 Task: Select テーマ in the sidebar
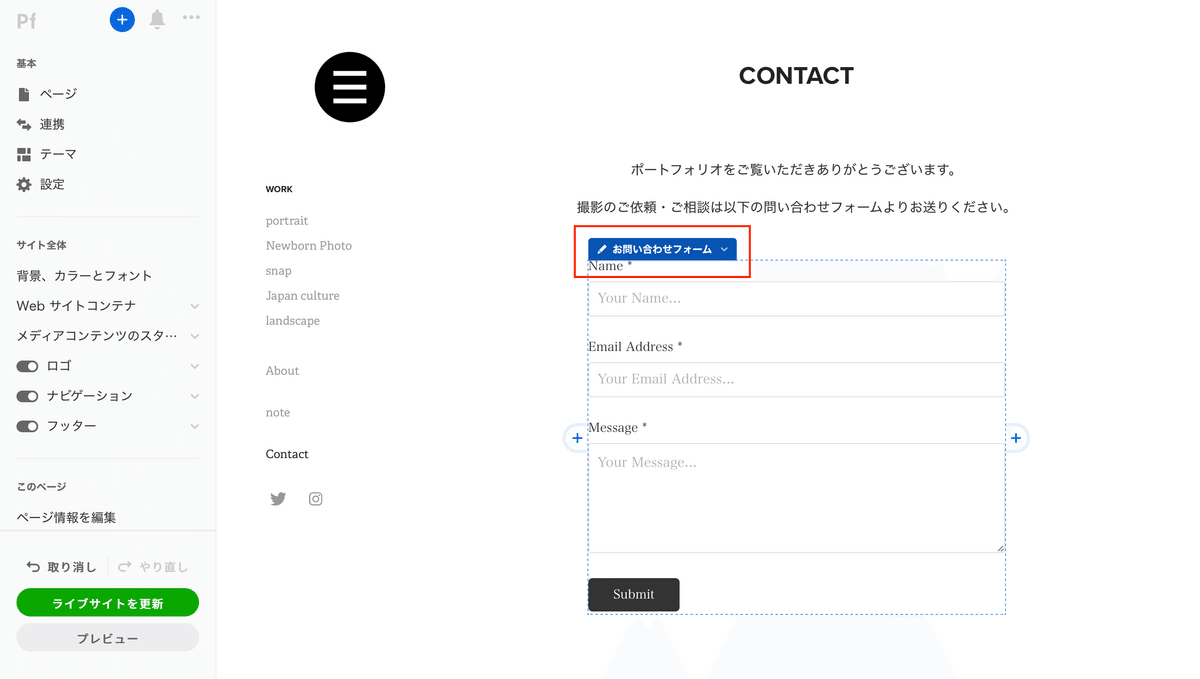point(58,154)
